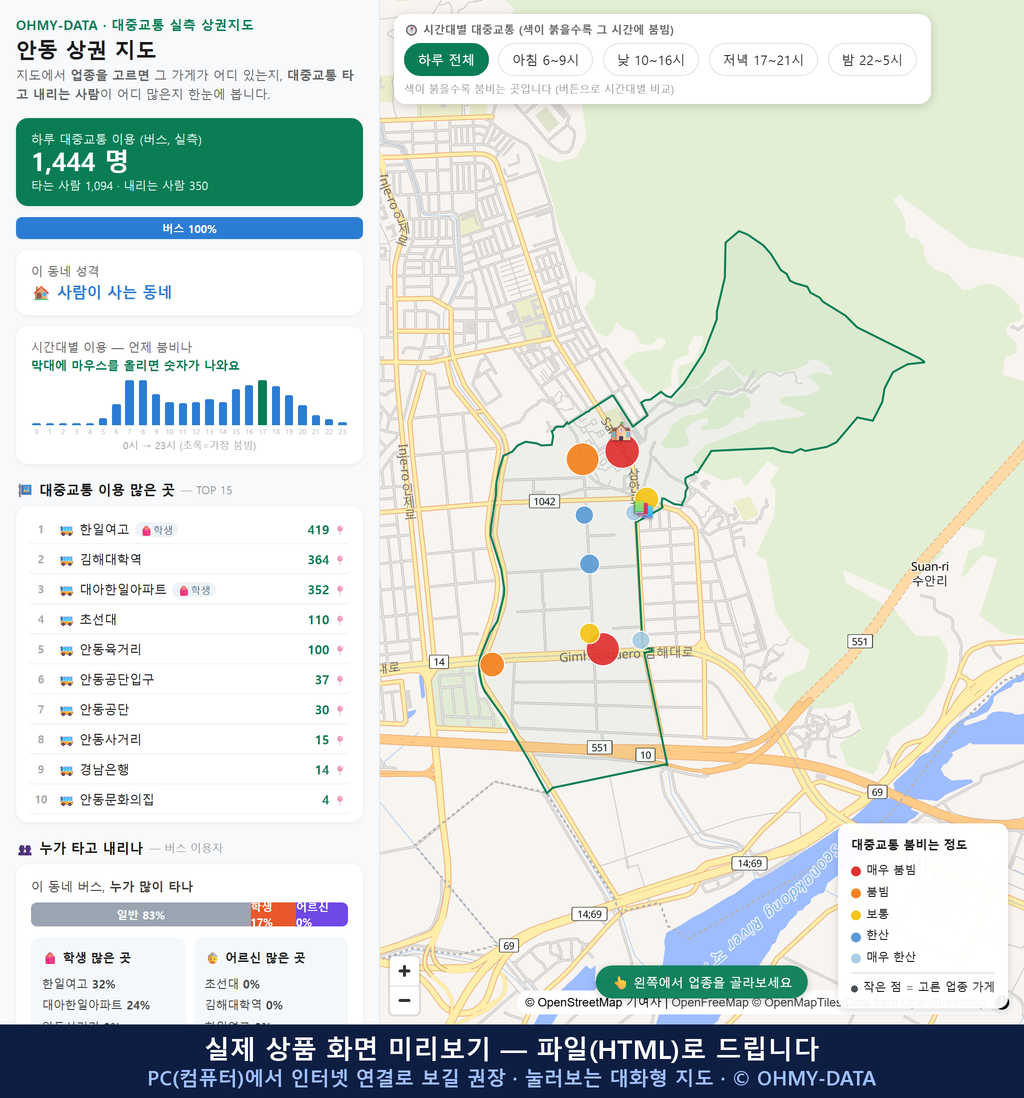Click the large orange marker beside the house icon
The height and width of the screenshot is (1098, 1024).
(582, 459)
